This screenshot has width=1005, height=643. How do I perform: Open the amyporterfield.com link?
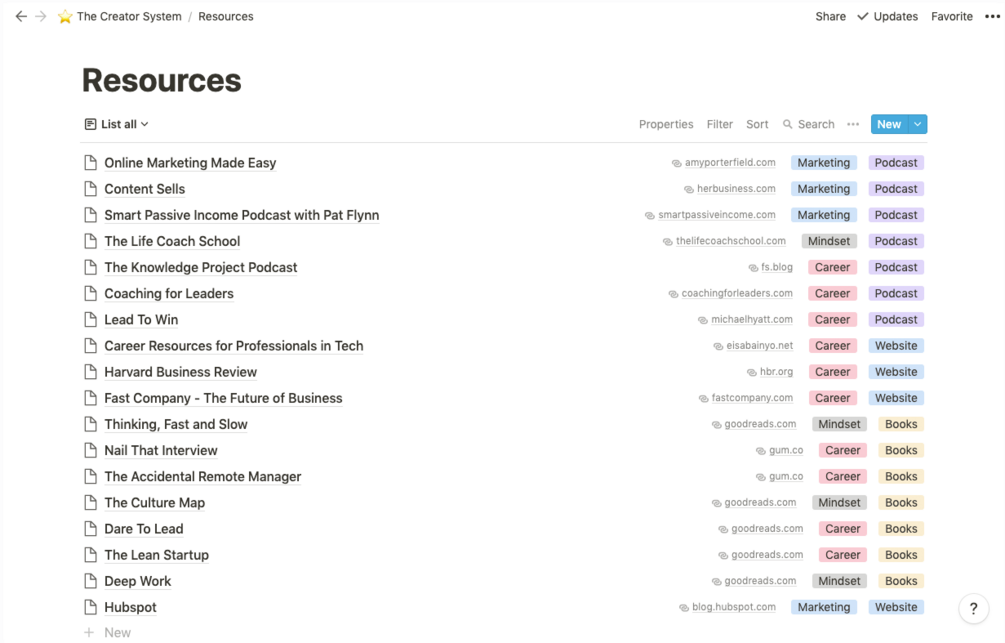pos(730,163)
